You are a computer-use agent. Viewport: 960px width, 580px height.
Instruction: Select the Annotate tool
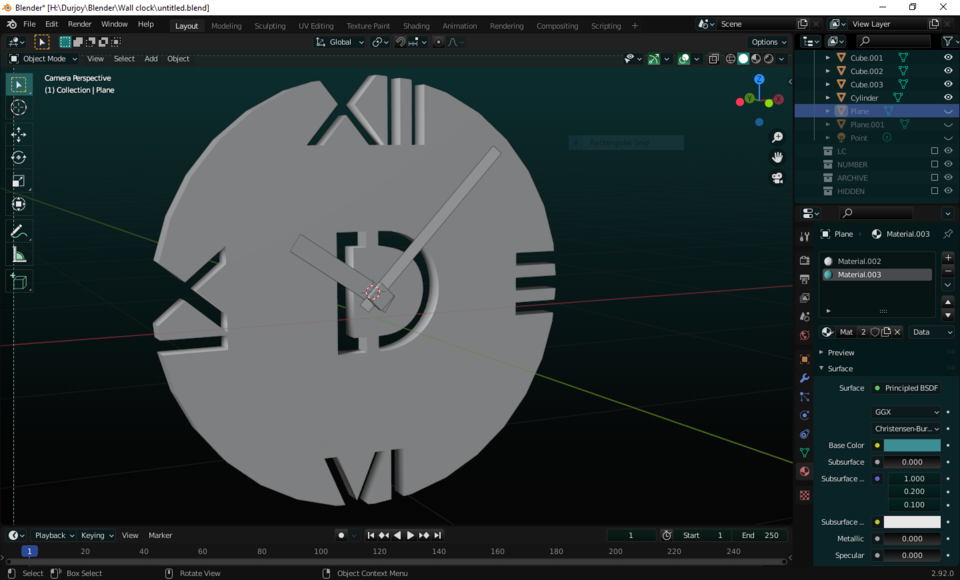[18, 231]
